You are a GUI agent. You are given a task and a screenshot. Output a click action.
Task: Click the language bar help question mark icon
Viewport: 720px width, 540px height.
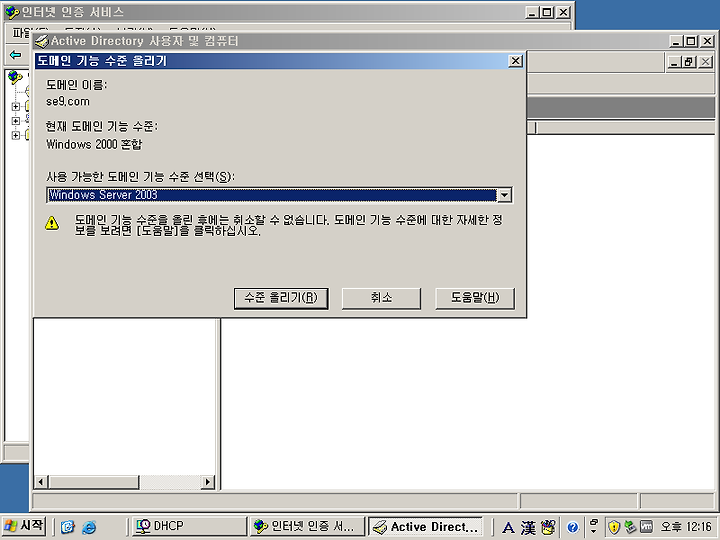(573, 528)
